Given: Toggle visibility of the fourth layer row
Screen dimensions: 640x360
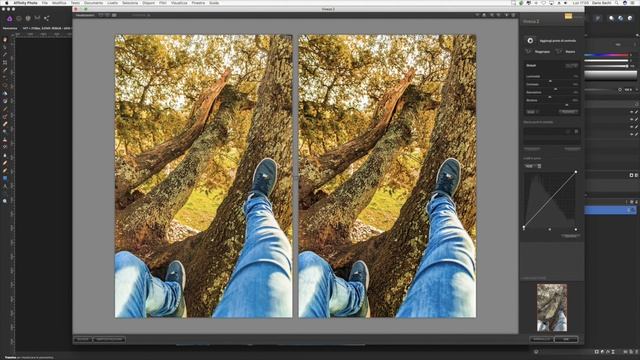Looking at the screenshot, I should (x=631, y=134).
